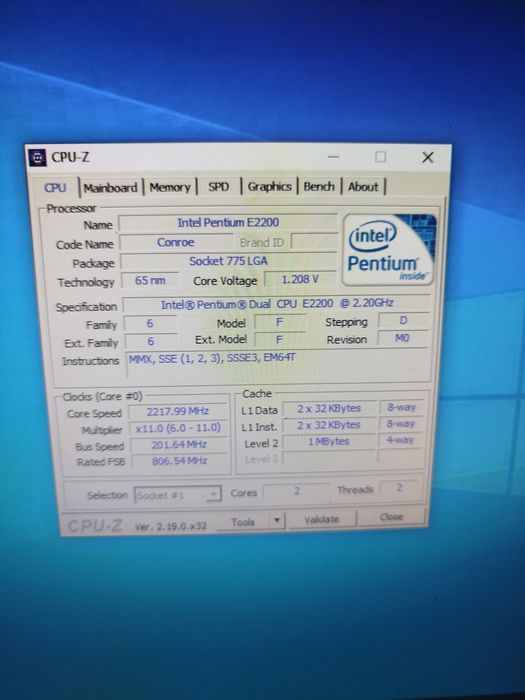
Task: Click the Bus Speed value '201.64 MHz'
Action: click(x=179, y=444)
